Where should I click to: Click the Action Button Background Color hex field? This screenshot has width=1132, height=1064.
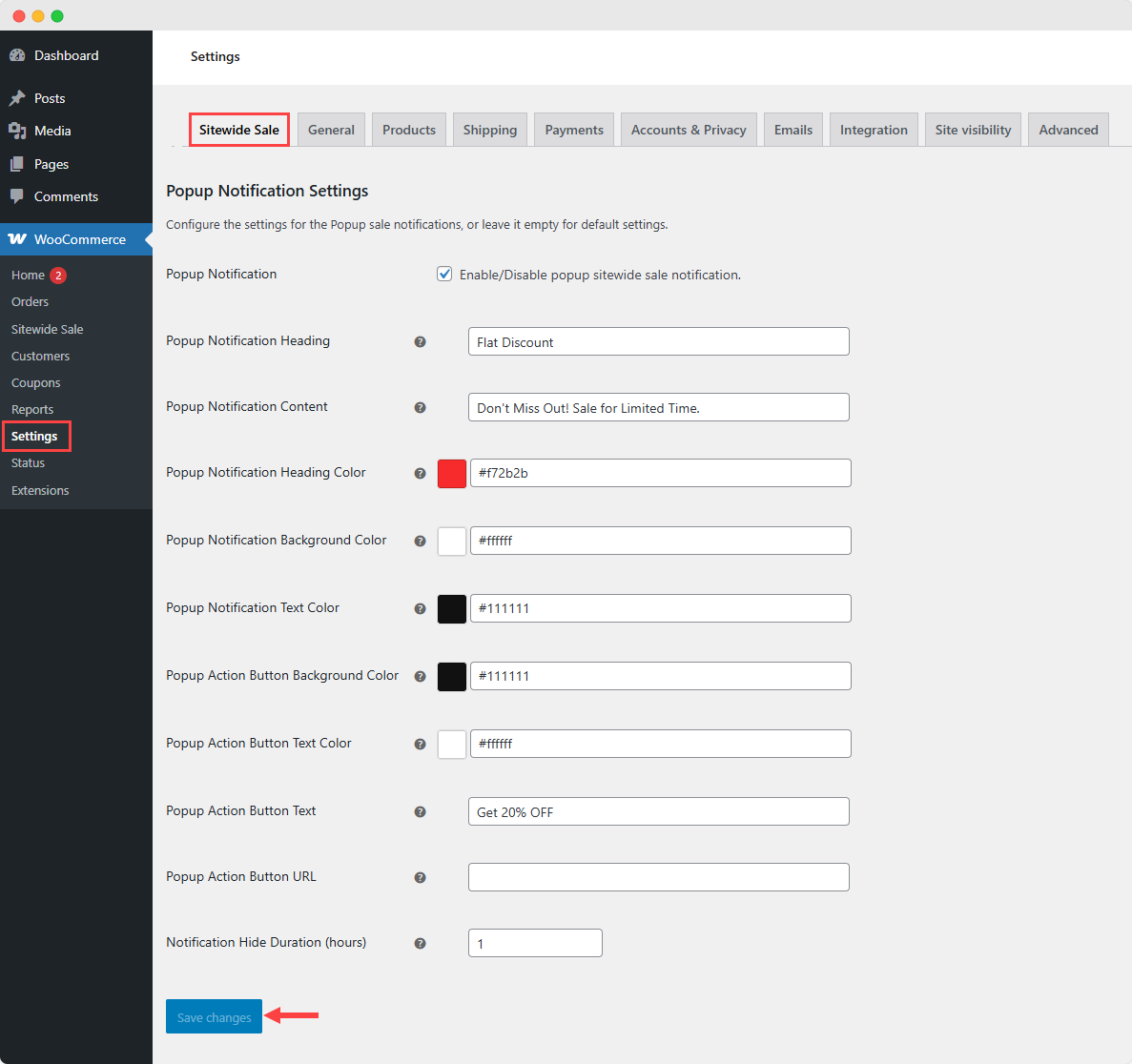click(x=661, y=676)
